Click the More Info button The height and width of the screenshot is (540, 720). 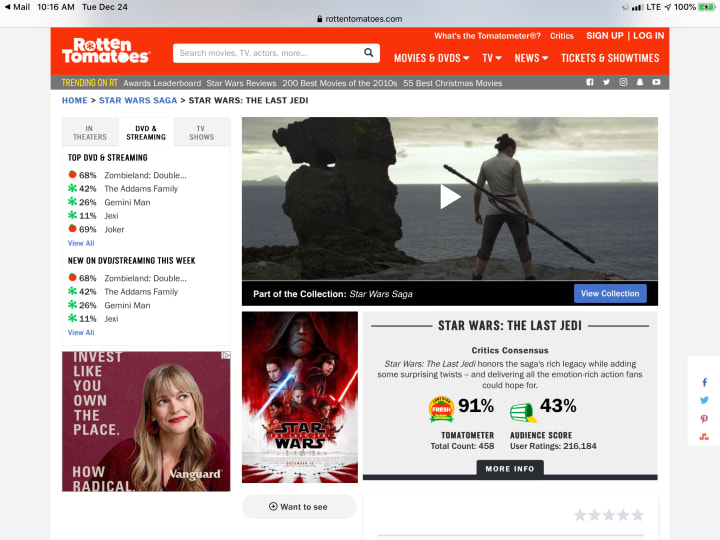pyautogui.click(x=510, y=469)
